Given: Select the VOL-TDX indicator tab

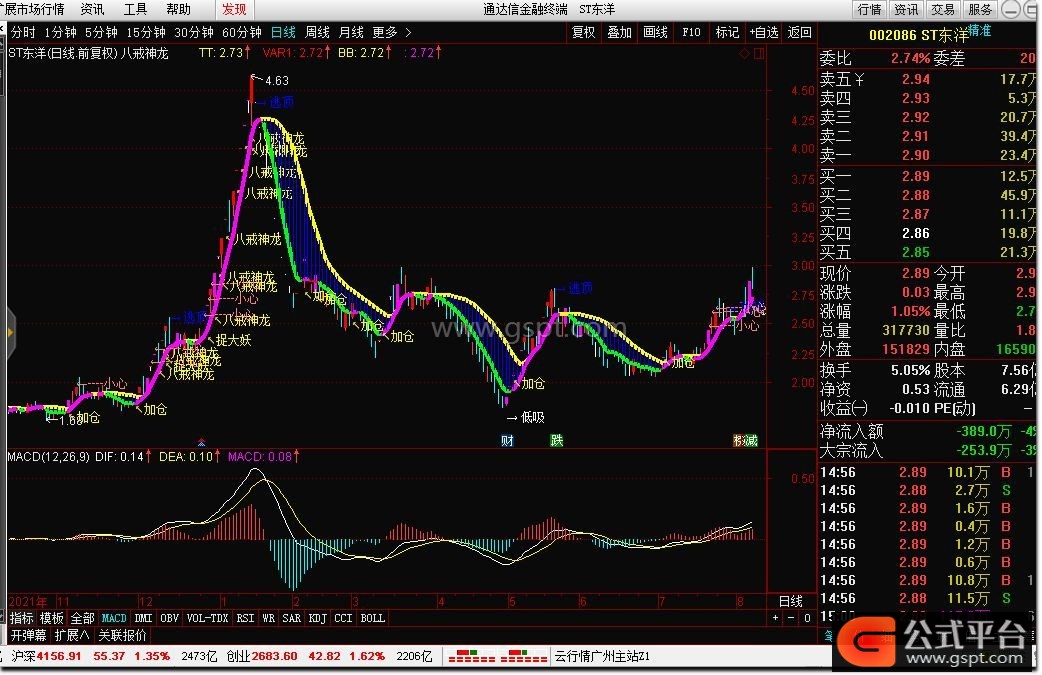Looking at the screenshot, I should [207, 618].
